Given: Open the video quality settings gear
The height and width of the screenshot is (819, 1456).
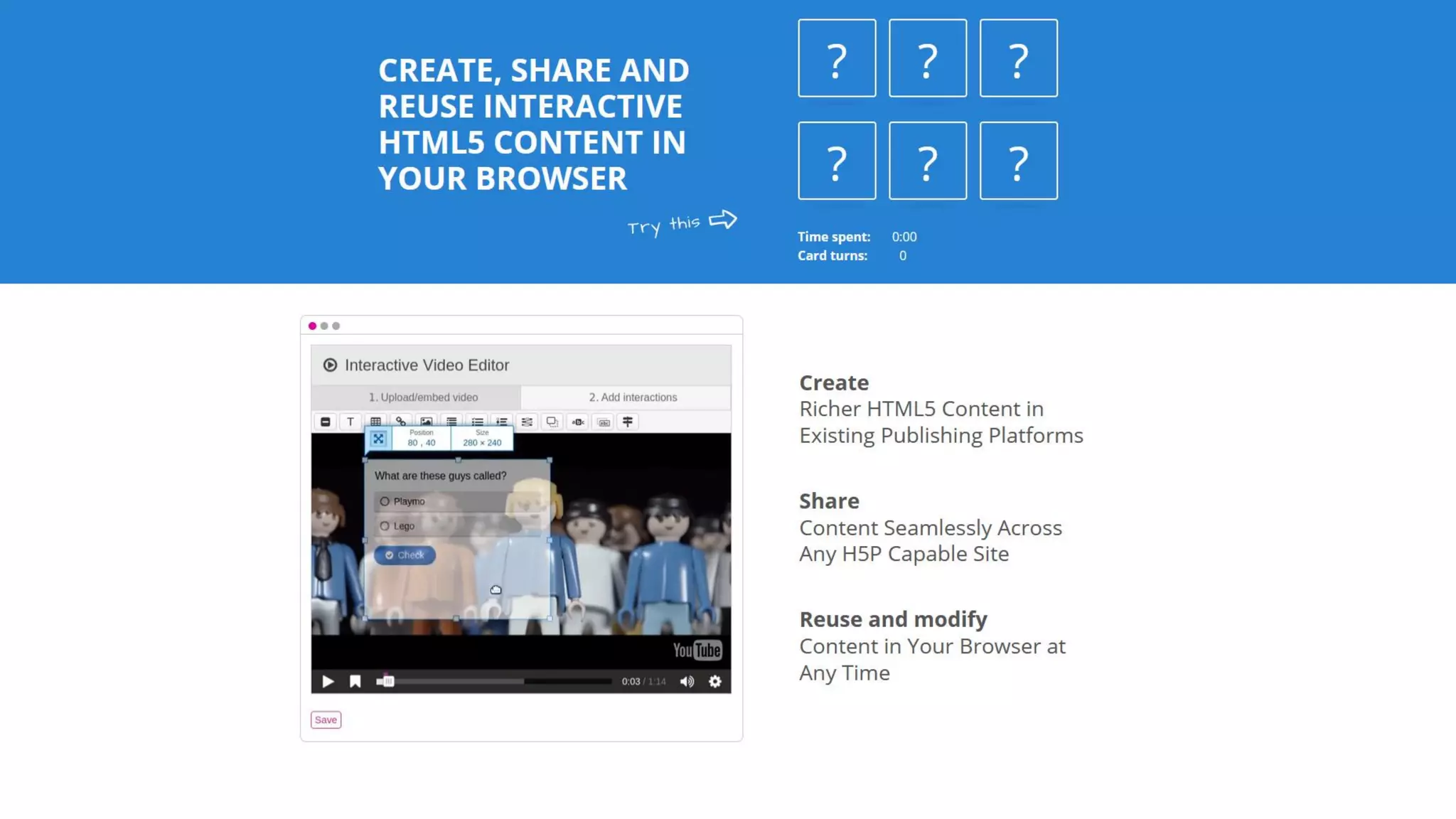Looking at the screenshot, I should [x=714, y=681].
